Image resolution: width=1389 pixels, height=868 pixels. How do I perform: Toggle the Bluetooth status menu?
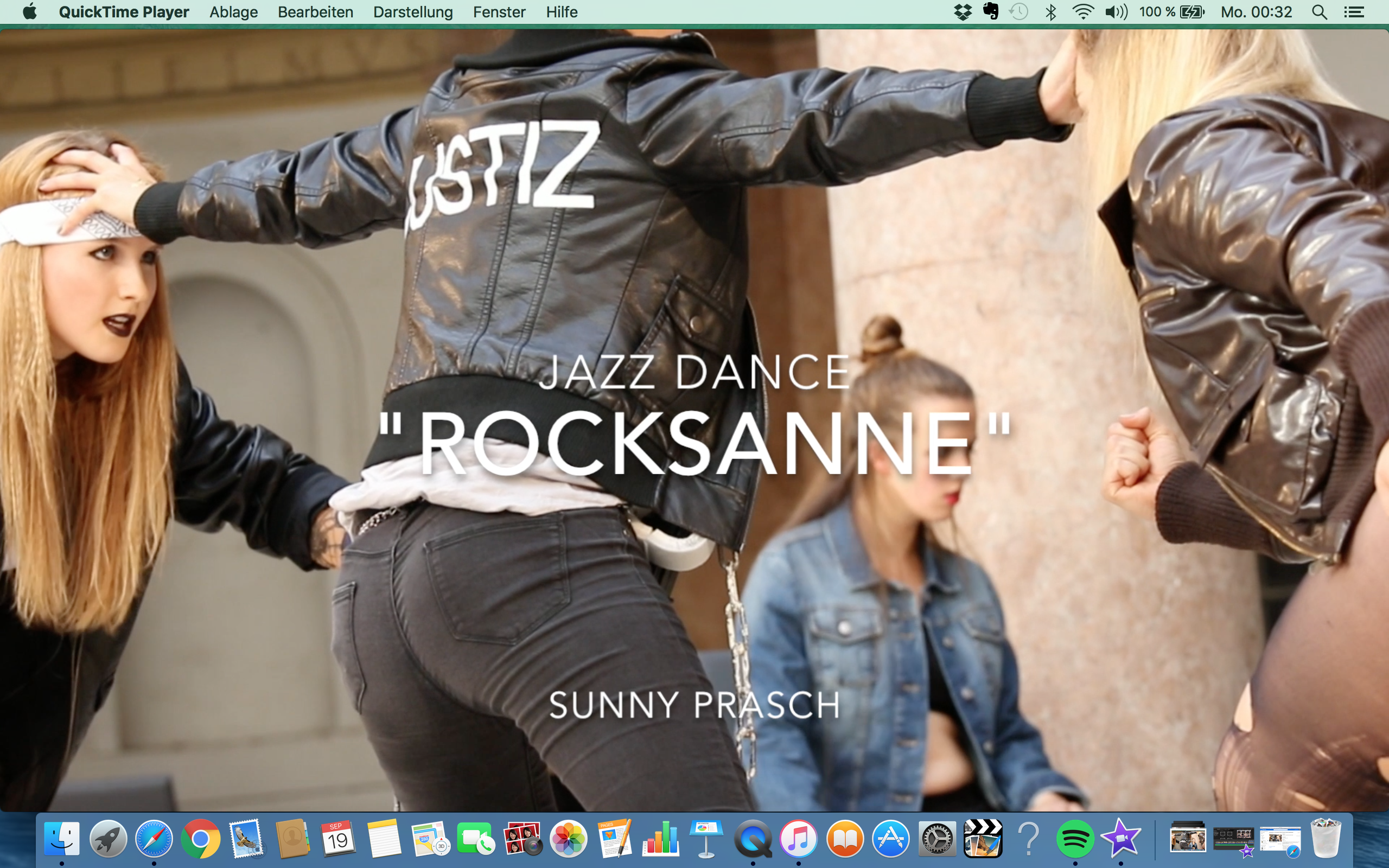1051,12
